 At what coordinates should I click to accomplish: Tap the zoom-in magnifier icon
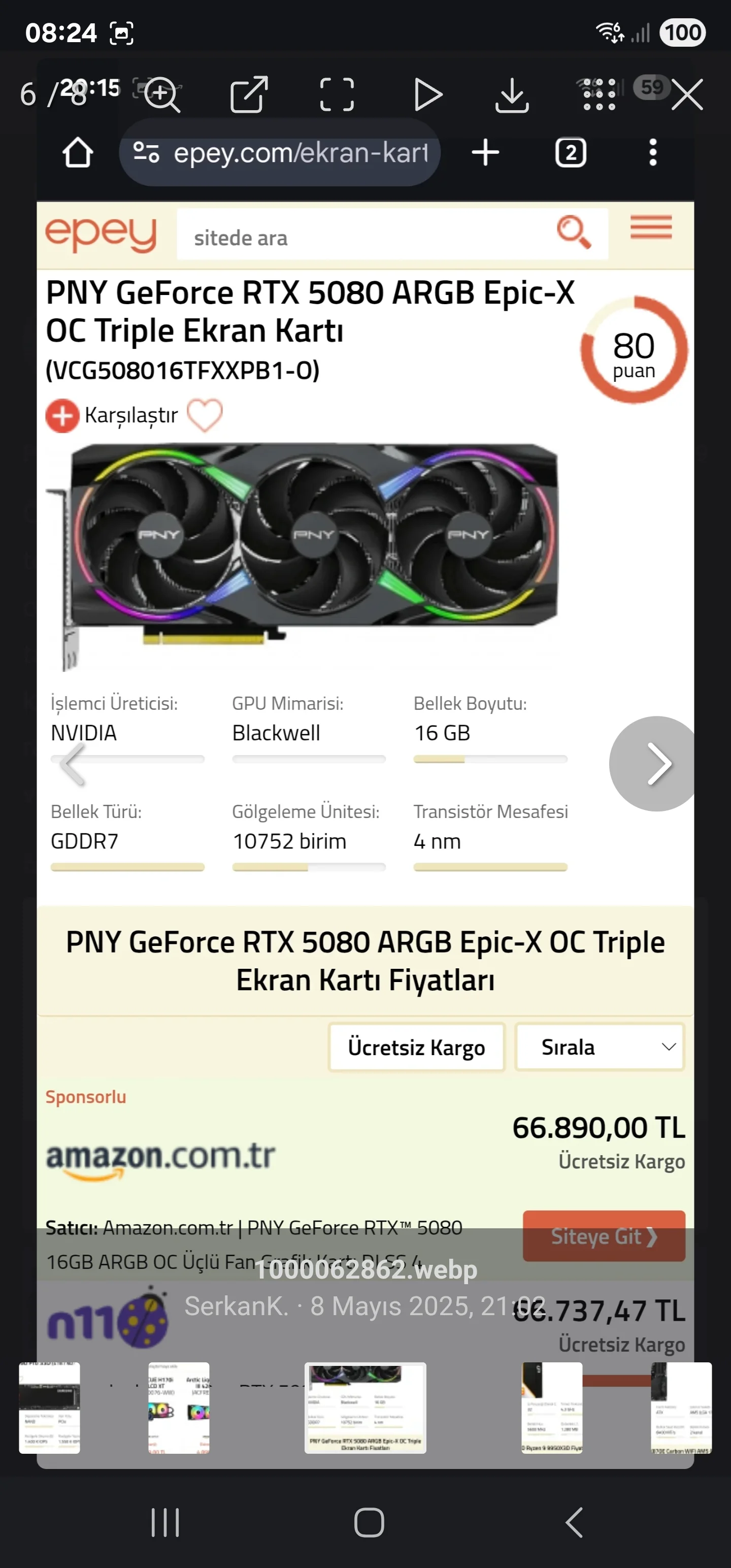point(162,94)
